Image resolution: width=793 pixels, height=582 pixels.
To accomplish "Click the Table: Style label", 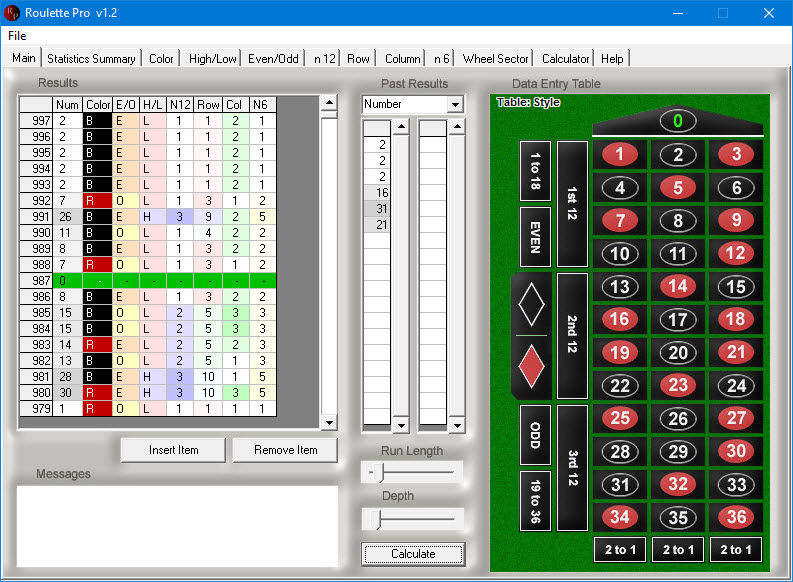I will pos(528,102).
